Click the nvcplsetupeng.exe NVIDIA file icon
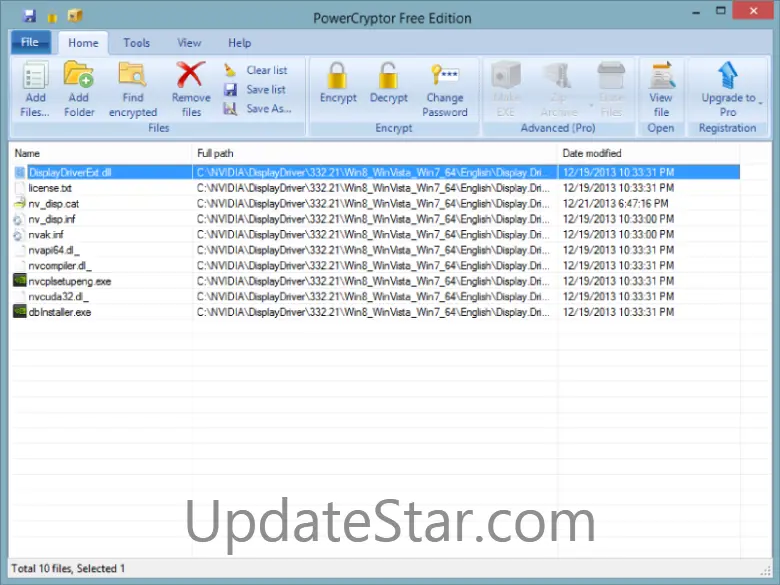 click(x=19, y=281)
